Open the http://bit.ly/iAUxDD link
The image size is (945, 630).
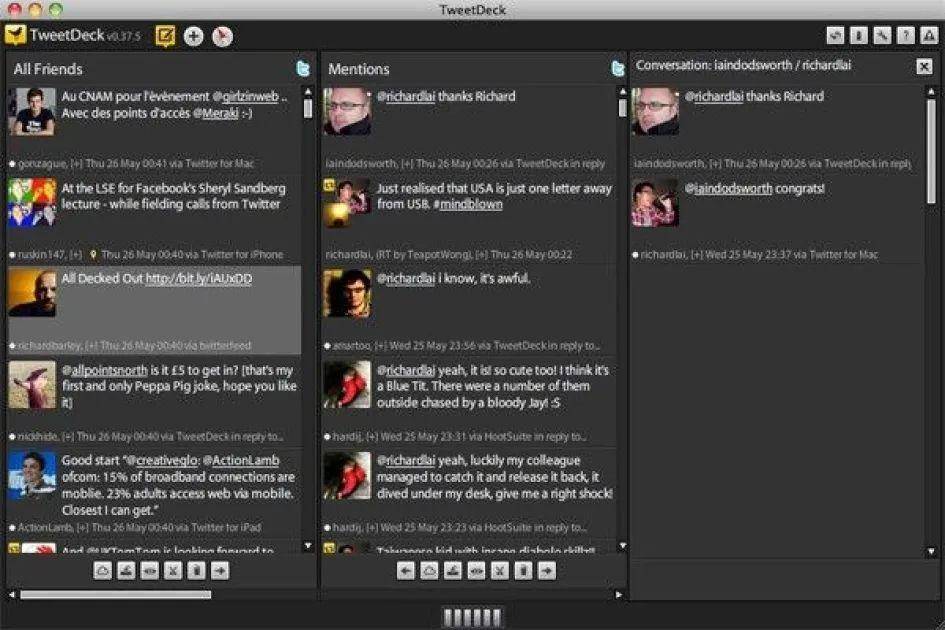pyautogui.click(x=199, y=279)
